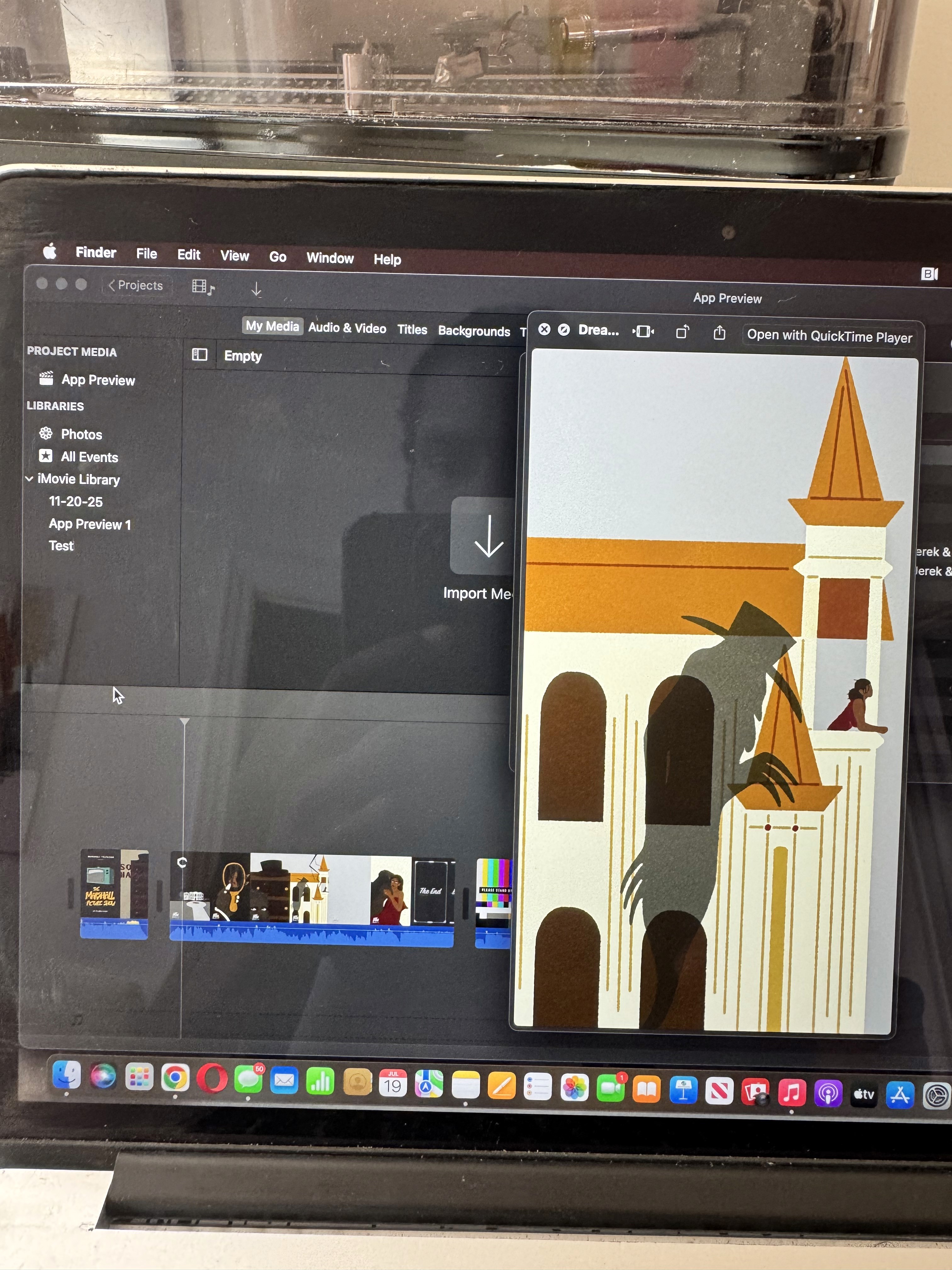
Task: Open Photos app from the Dock
Action: (575, 1088)
